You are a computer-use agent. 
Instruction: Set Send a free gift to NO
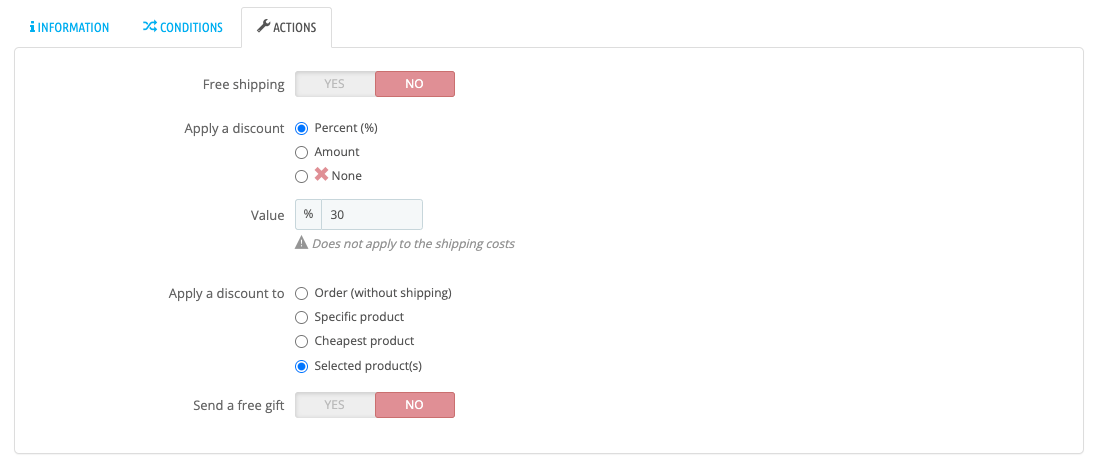414,405
